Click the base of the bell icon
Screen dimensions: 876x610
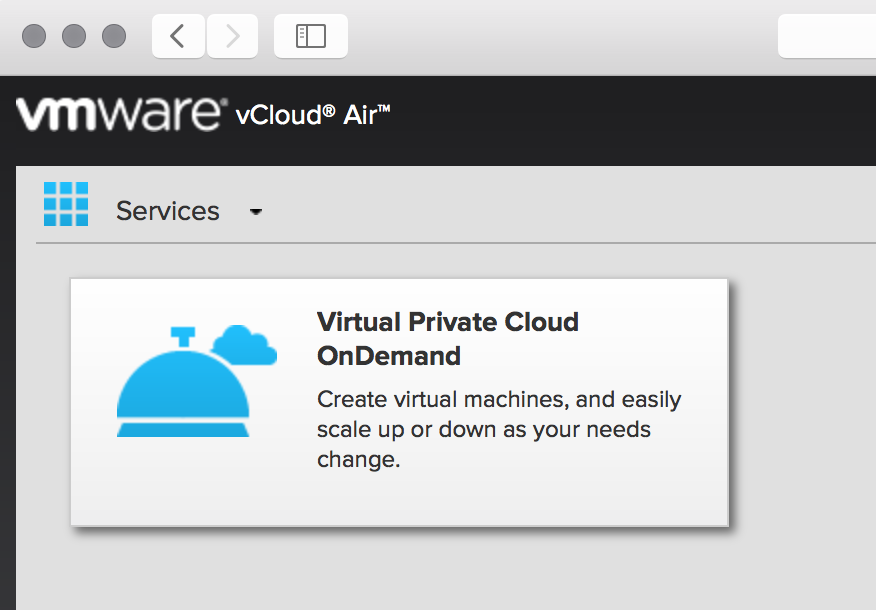click(182, 429)
